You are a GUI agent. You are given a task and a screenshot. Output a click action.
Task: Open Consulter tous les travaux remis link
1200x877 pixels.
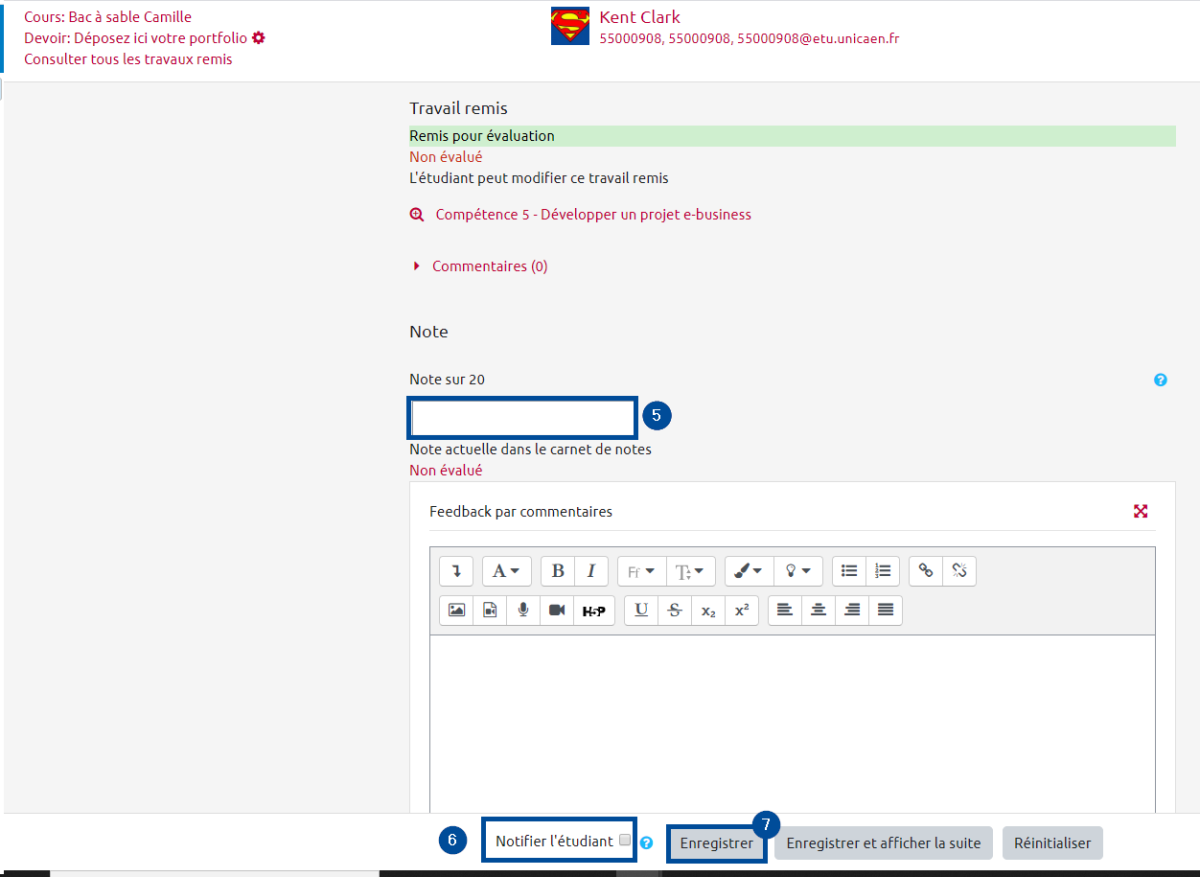pos(128,59)
